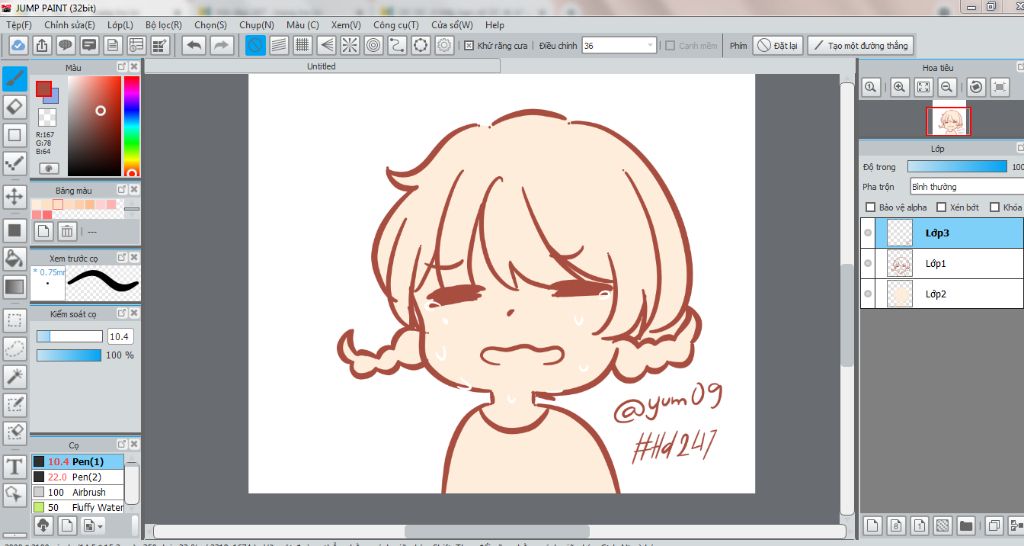Zoom out on the Navigator panel

(947, 88)
